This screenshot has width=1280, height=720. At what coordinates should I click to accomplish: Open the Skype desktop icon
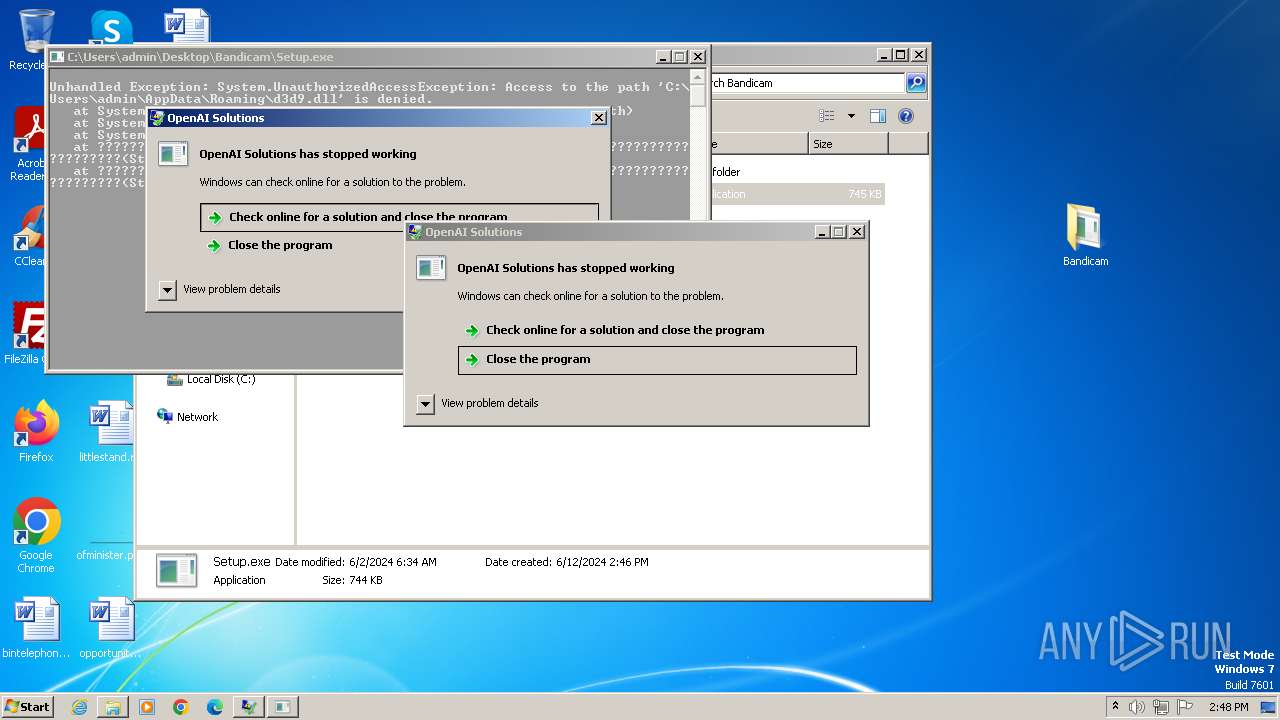(111, 27)
